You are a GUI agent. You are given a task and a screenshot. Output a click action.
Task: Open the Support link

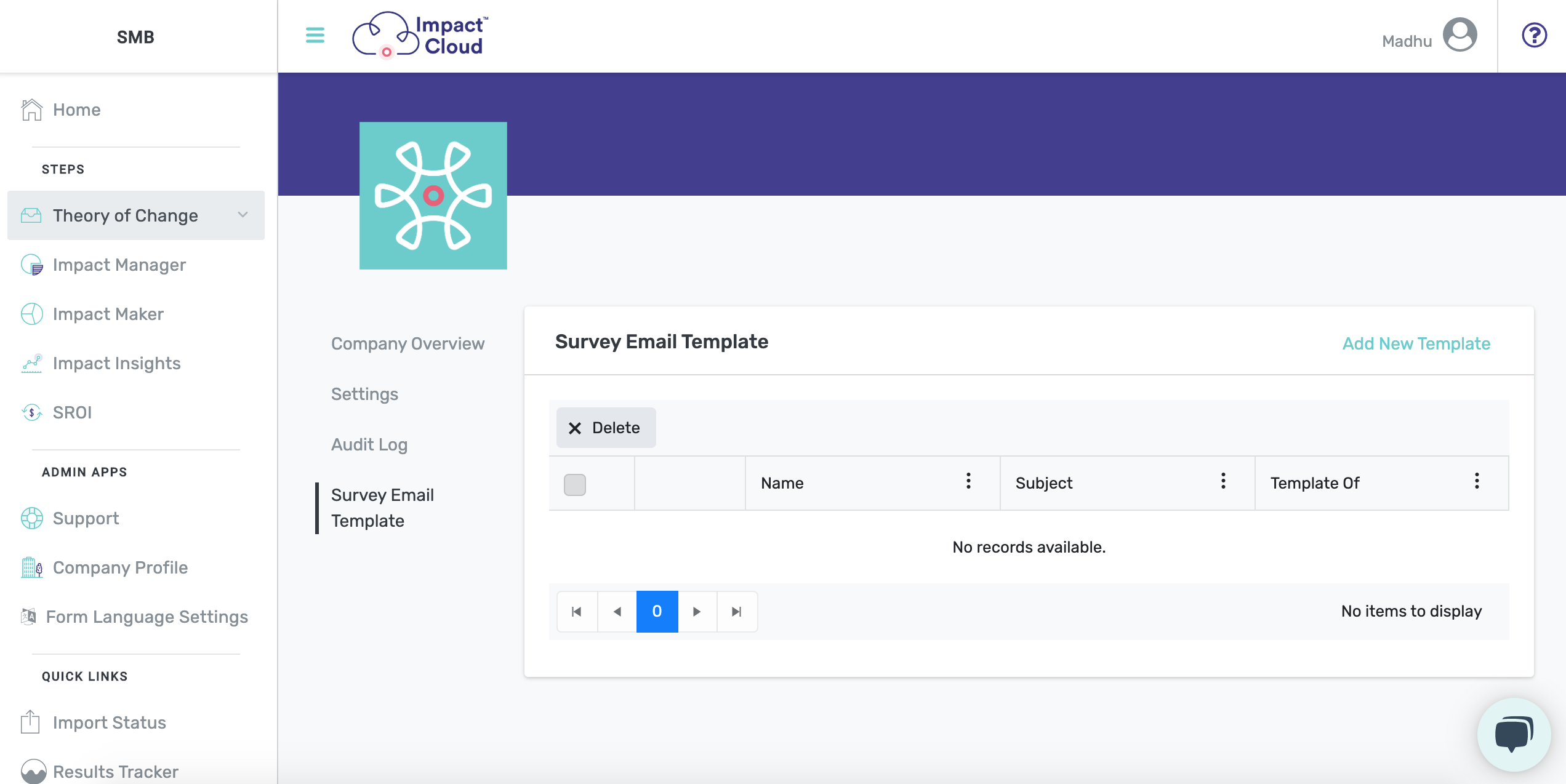click(x=86, y=518)
